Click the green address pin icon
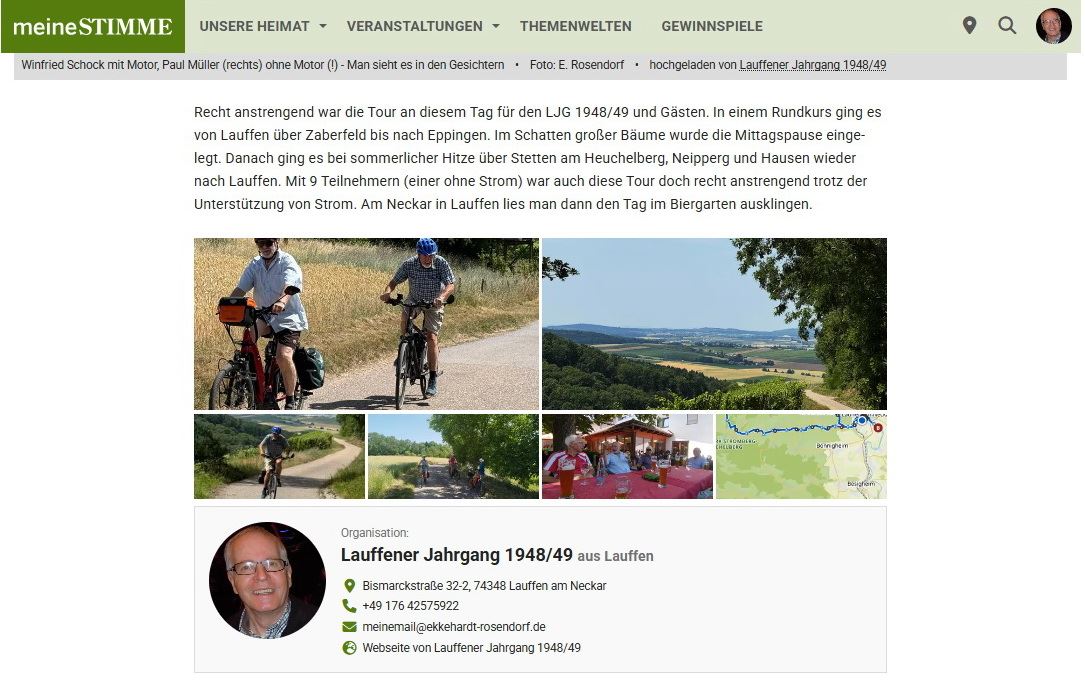The height and width of the screenshot is (686, 1085). [349, 586]
